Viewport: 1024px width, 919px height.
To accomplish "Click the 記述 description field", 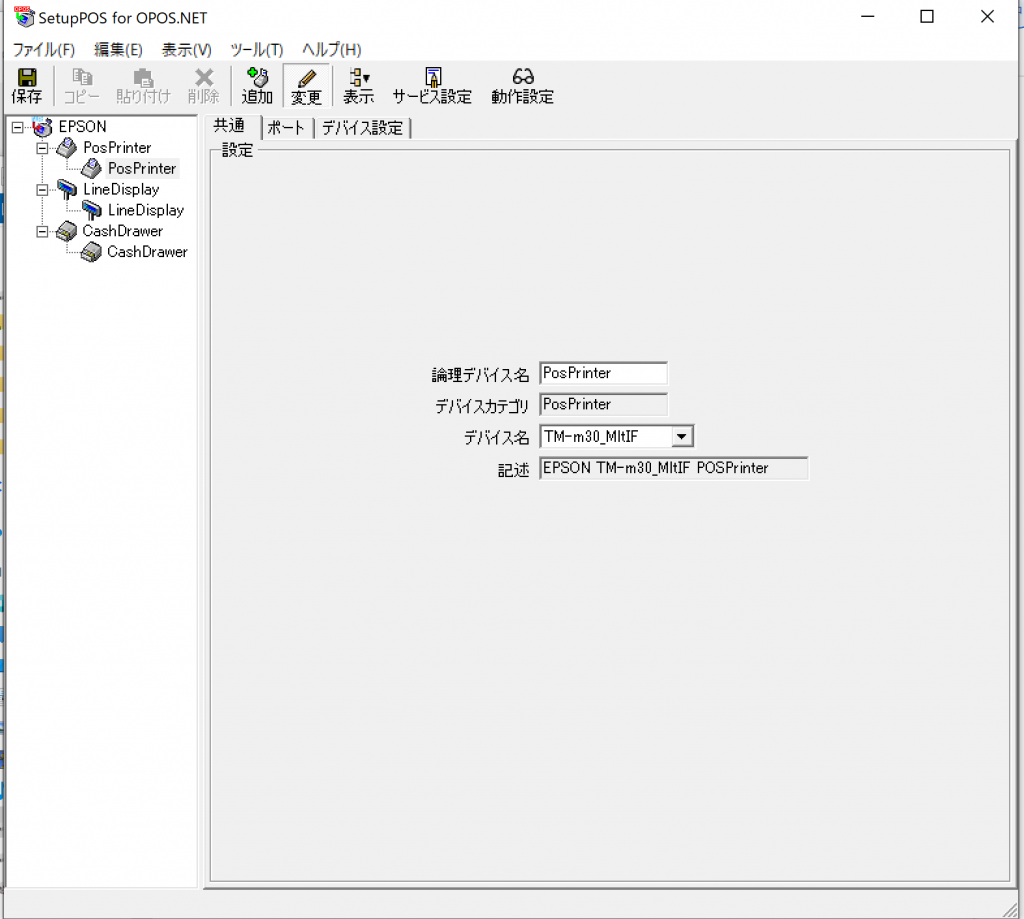I will coord(674,468).
